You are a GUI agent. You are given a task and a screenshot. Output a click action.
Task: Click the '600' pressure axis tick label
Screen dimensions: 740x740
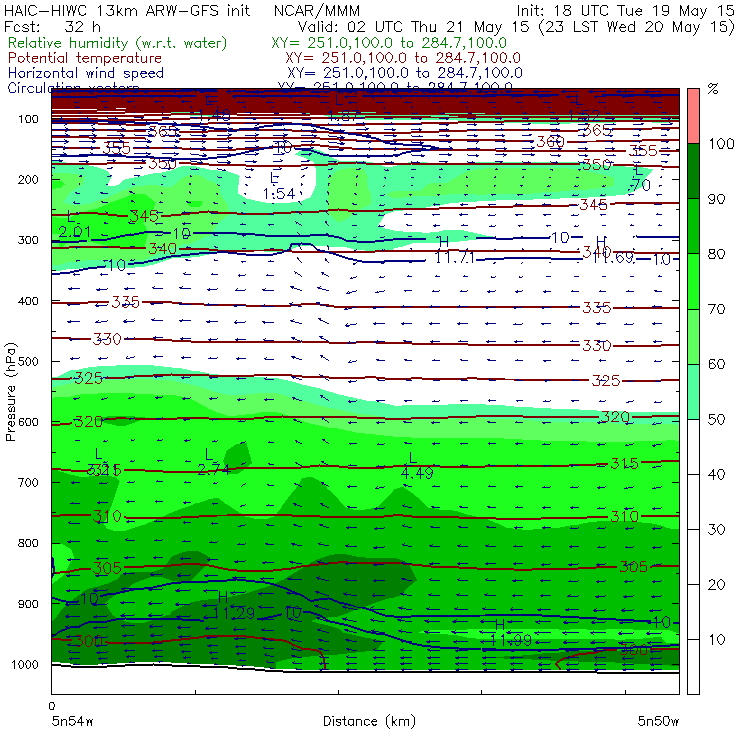coord(28,422)
